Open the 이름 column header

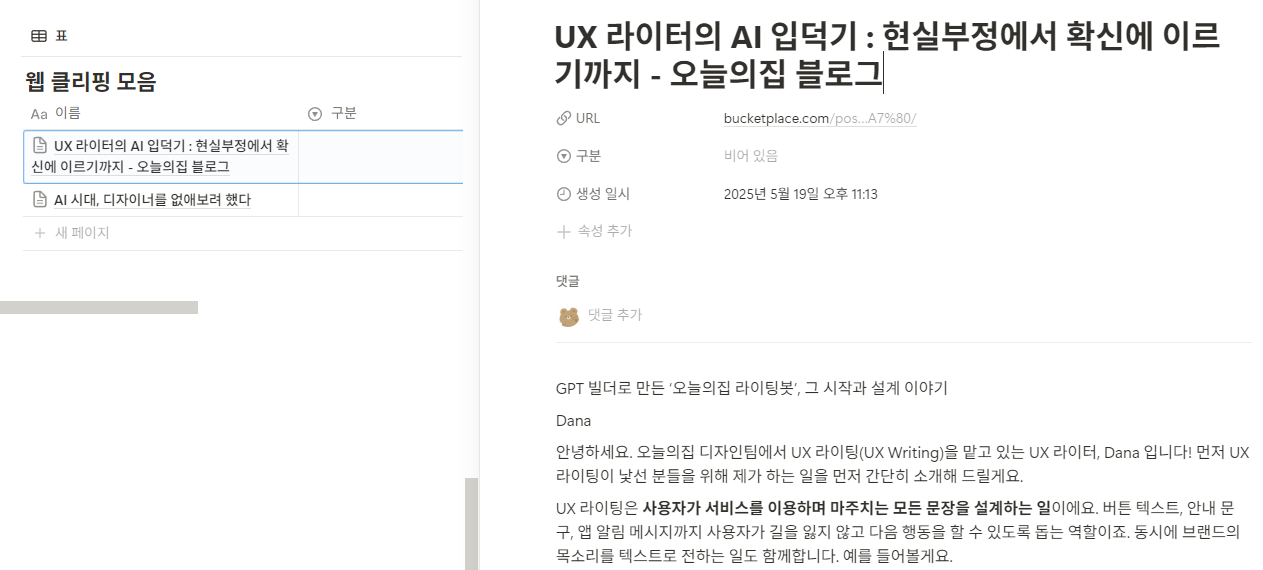(x=160, y=114)
